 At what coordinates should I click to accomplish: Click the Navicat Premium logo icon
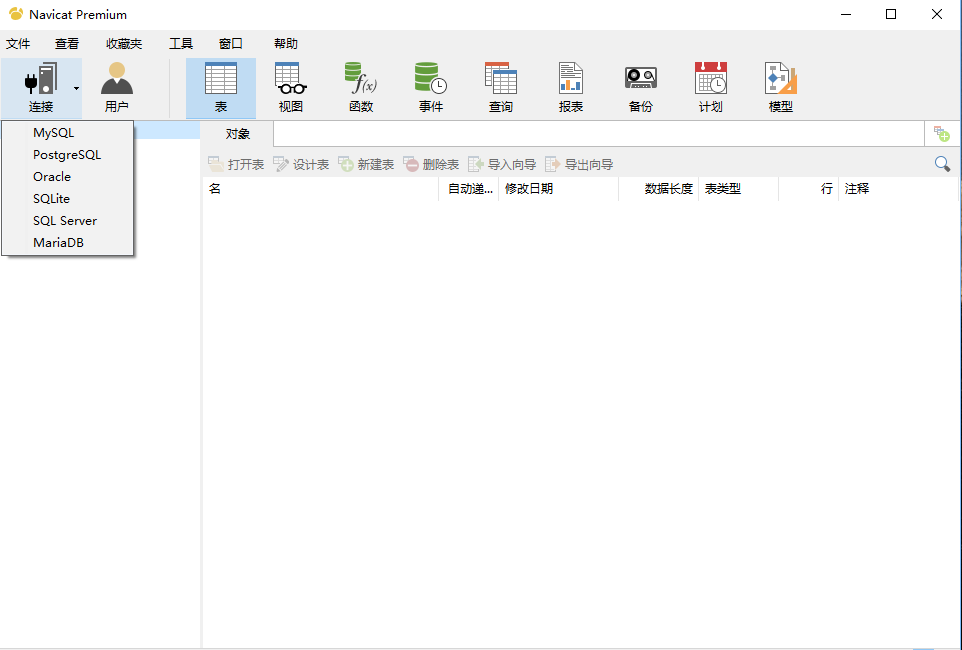coord(16,14)
